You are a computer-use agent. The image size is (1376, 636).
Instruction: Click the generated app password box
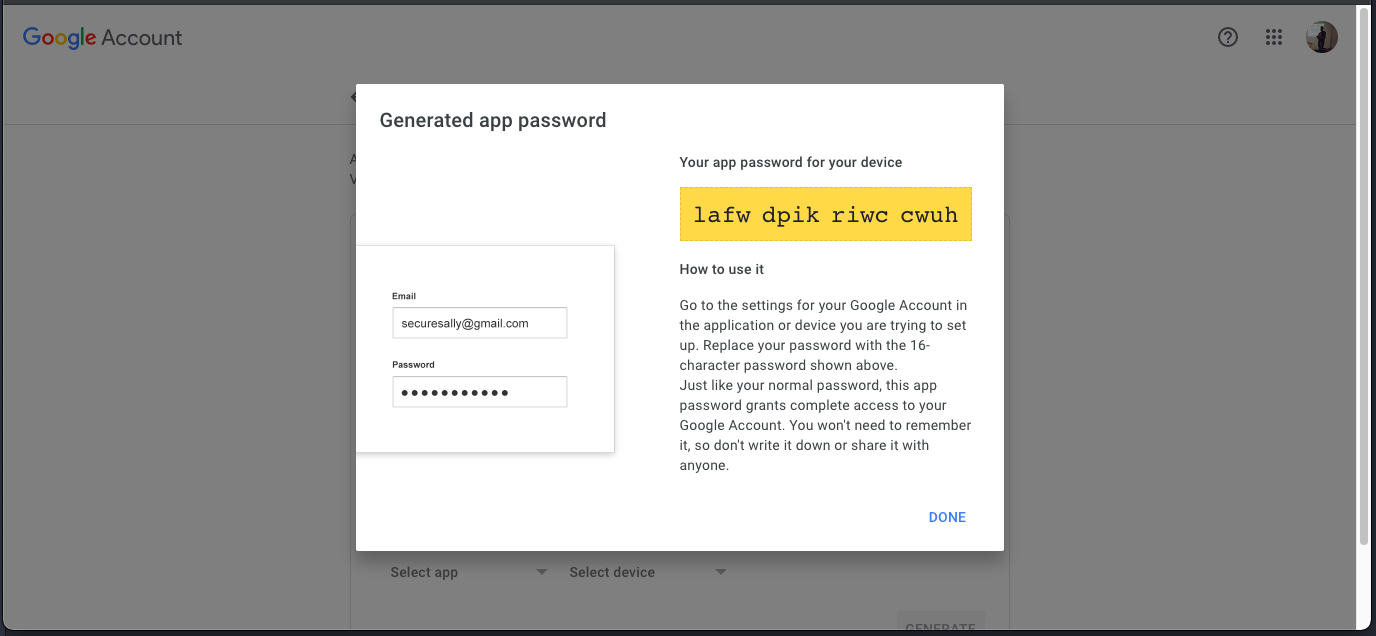click(x=826, y=214)
